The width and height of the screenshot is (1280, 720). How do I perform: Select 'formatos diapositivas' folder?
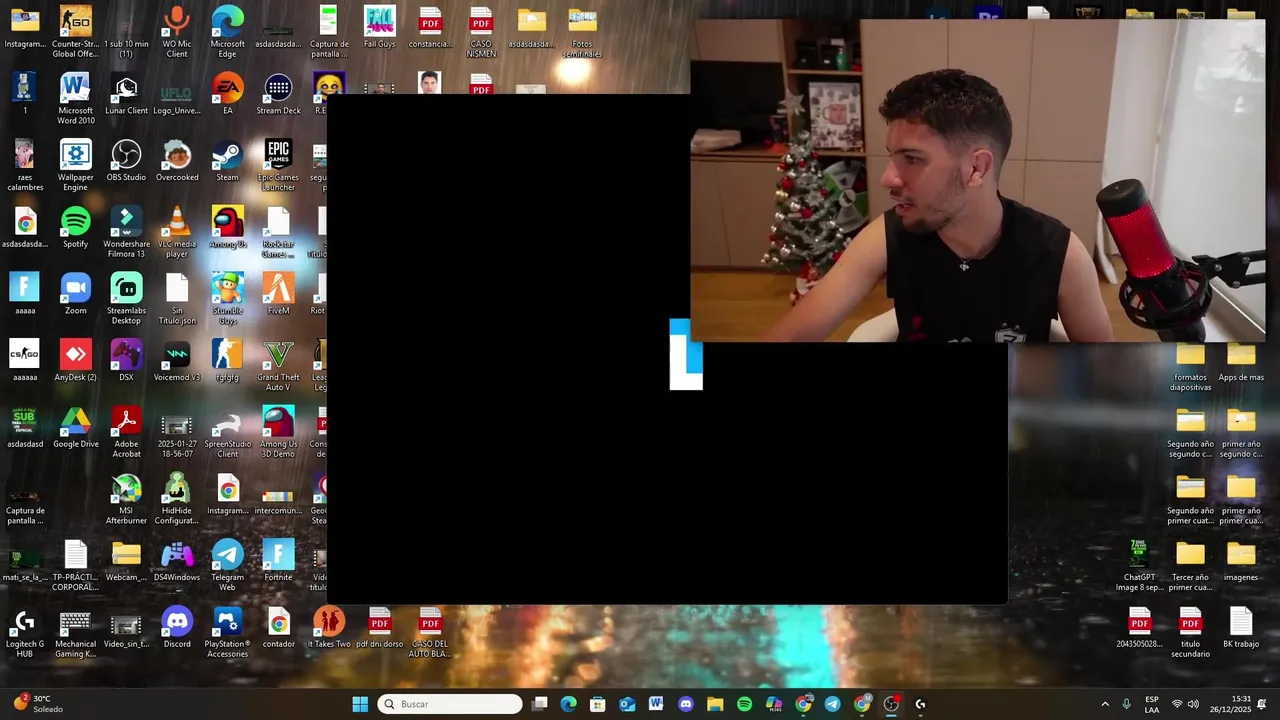[x=1190, y=365]
